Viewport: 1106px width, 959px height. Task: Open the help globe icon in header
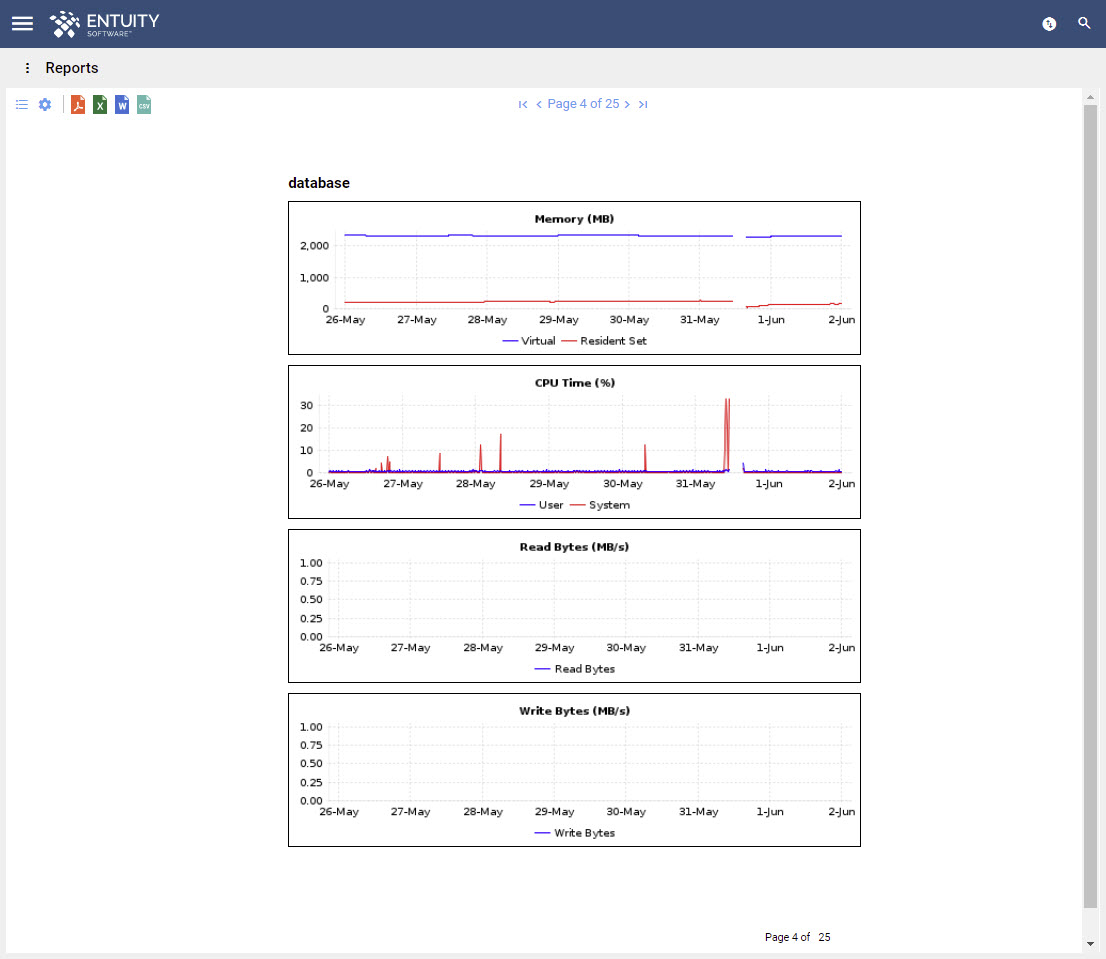click(1049, 24)
